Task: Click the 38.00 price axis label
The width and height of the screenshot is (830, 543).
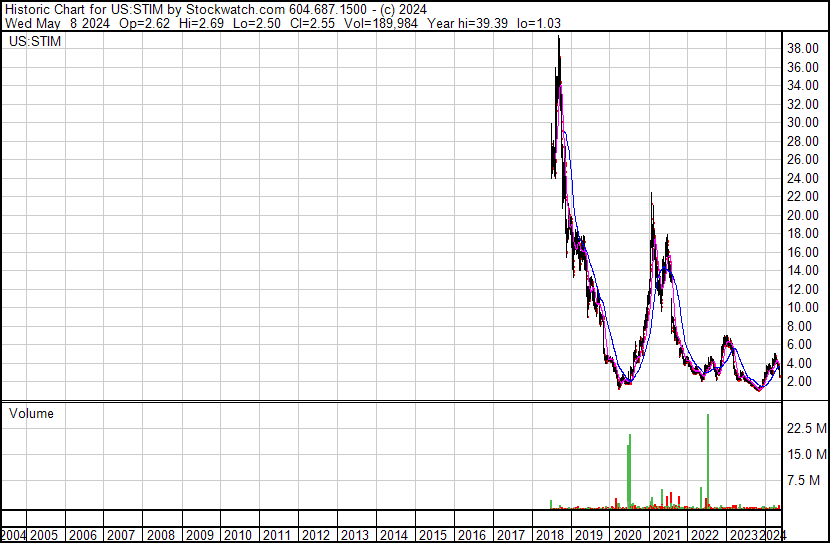Action: pos(803,48)
